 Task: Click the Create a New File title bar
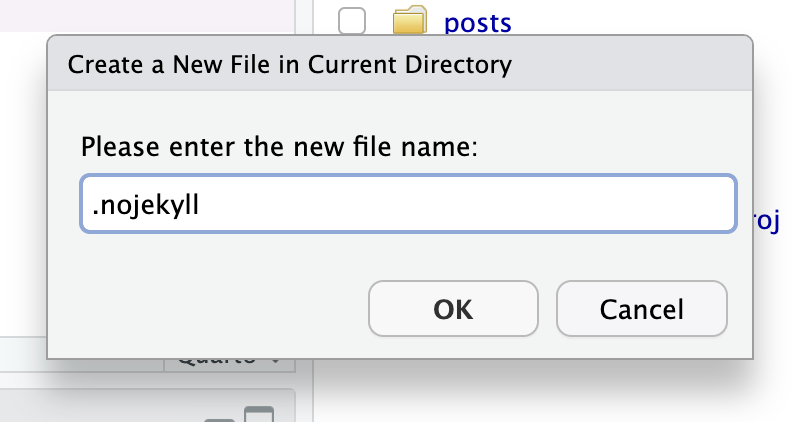coord(400,64)
